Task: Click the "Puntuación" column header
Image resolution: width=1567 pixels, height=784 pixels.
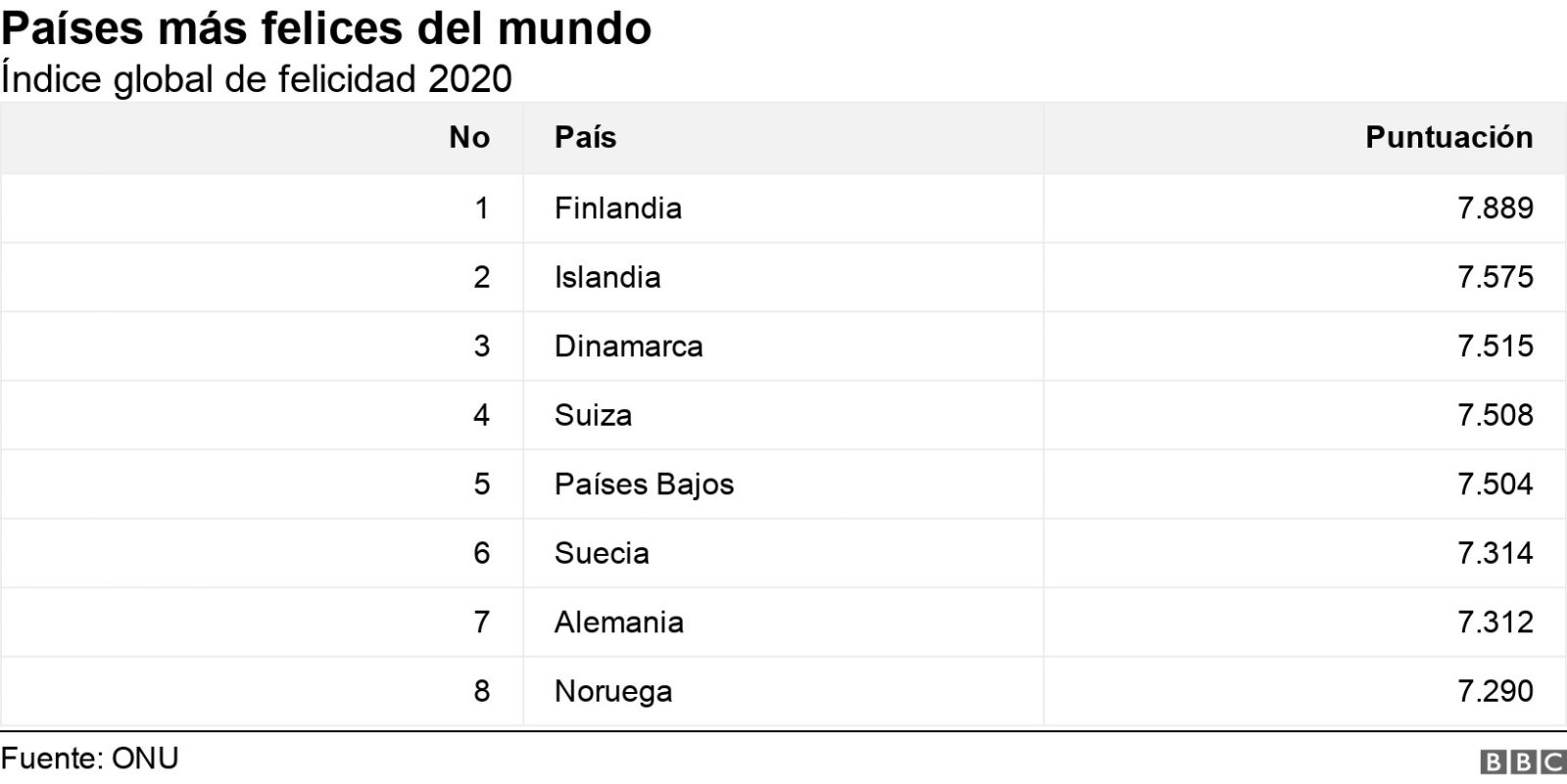Action: click(1448, 137)
